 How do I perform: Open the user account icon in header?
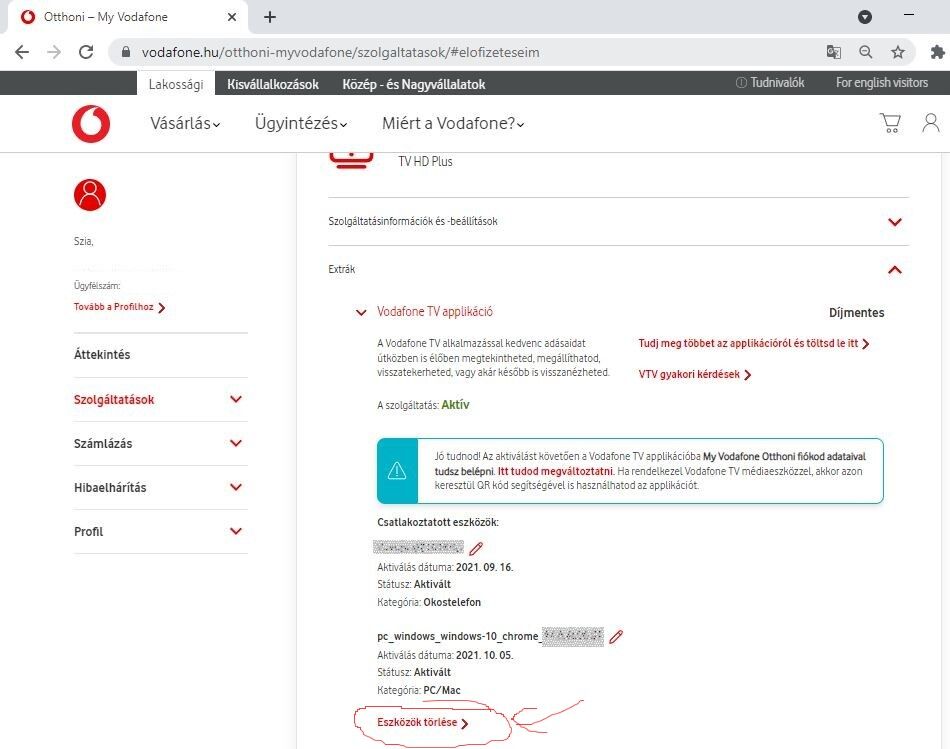931,123
